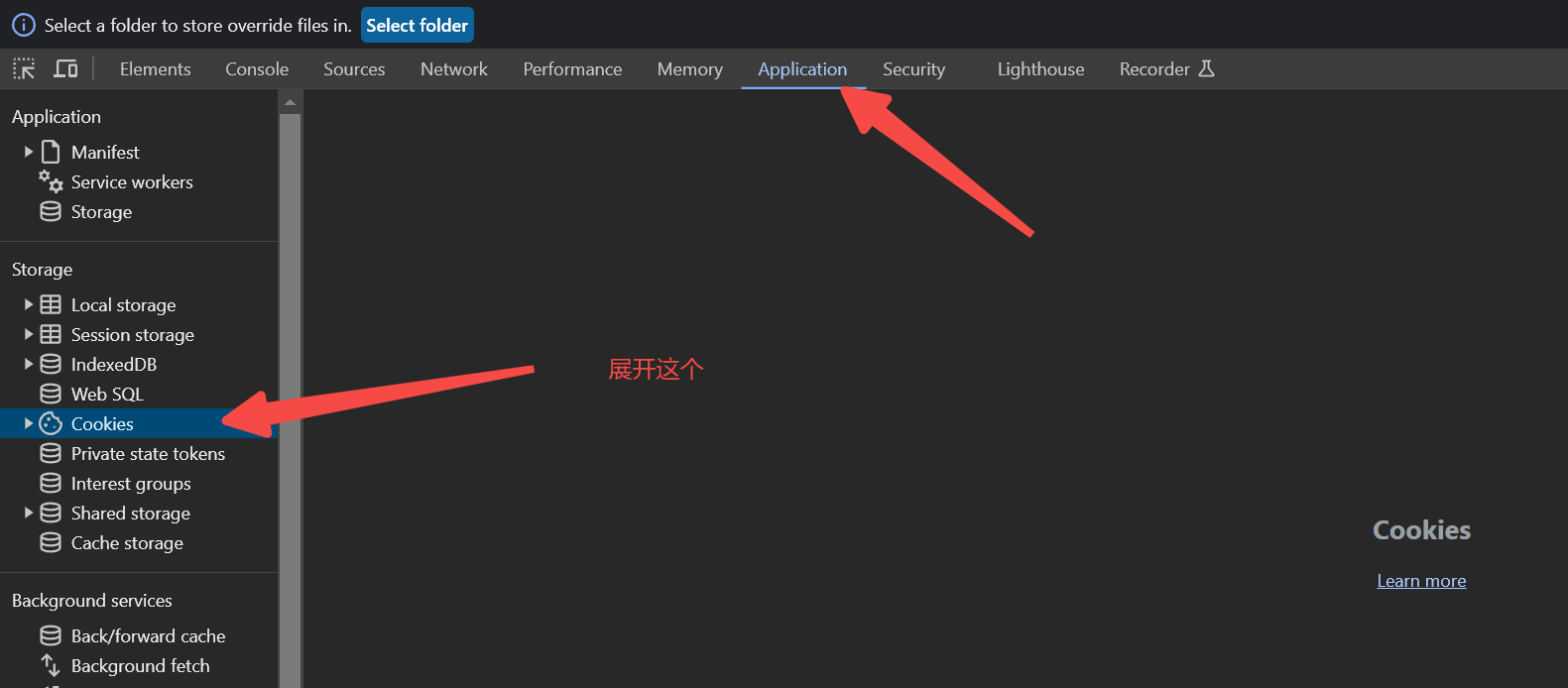Click the Session storage table icon
1568x688 pixels.
click(51, 334)
